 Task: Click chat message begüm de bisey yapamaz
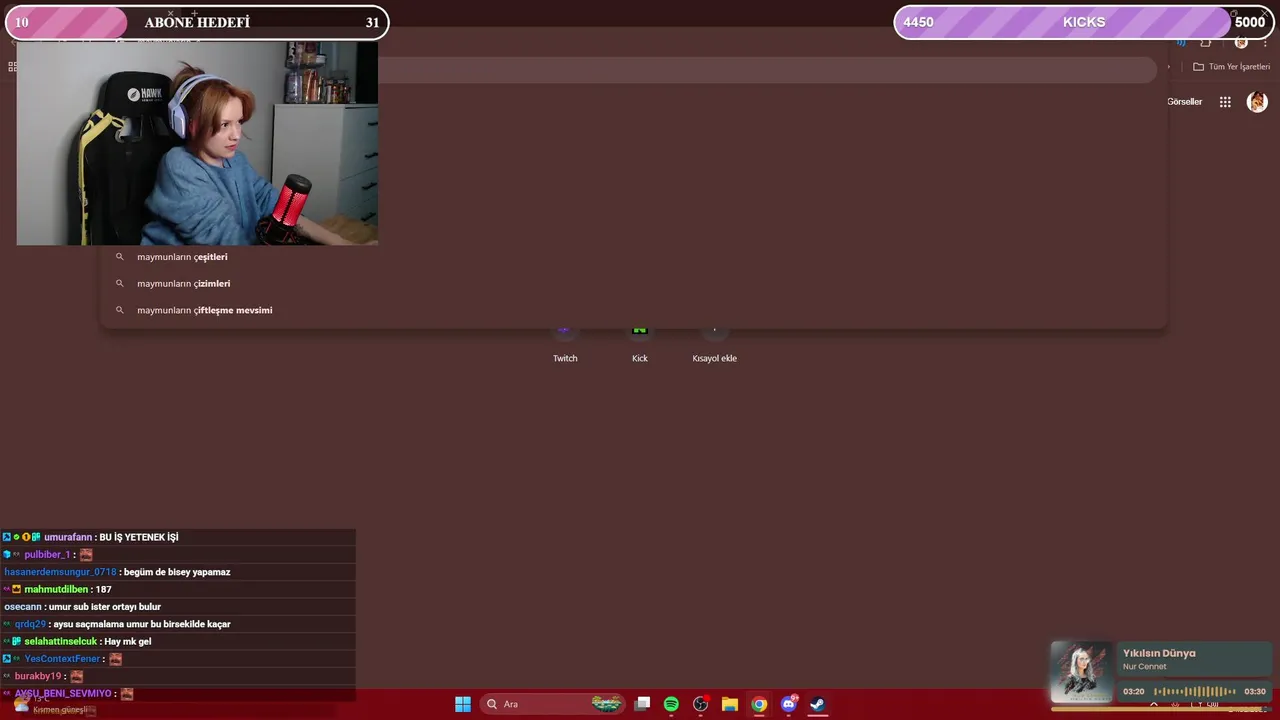[x=177, y=572]
